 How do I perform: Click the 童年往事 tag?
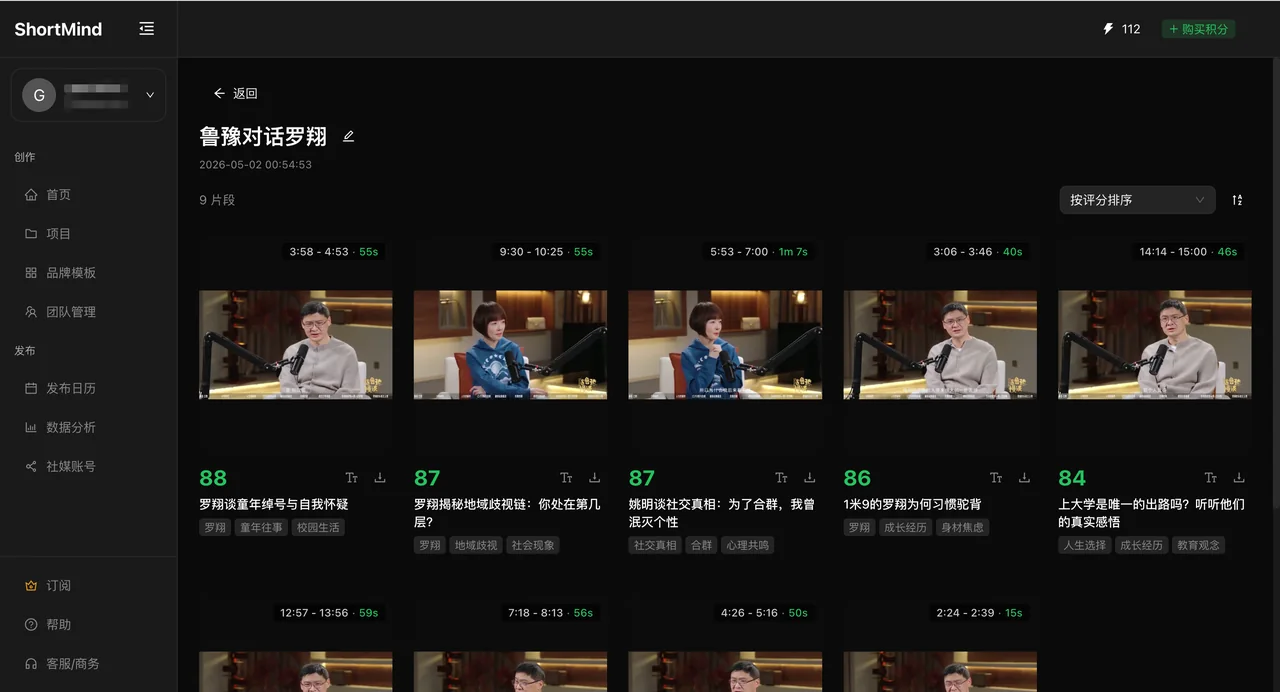262,527
